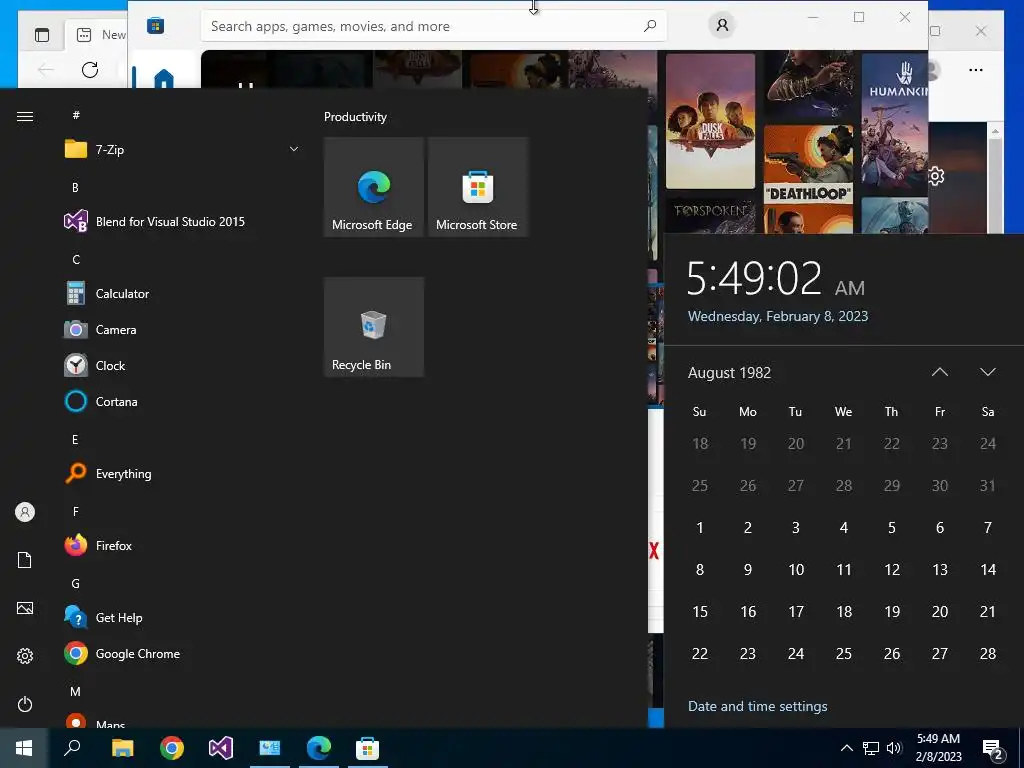The image size is (1024, 768).
Task: Expand Start menu hamburger navigation
Action: click(25, 117)
